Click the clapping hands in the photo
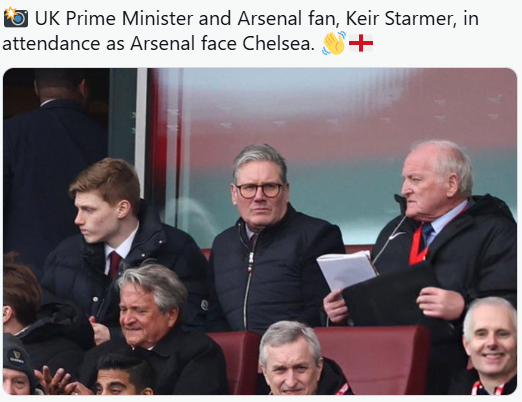The height and width of the screenshot is (402, 522). pyautogui.click(x=56, y=381)
